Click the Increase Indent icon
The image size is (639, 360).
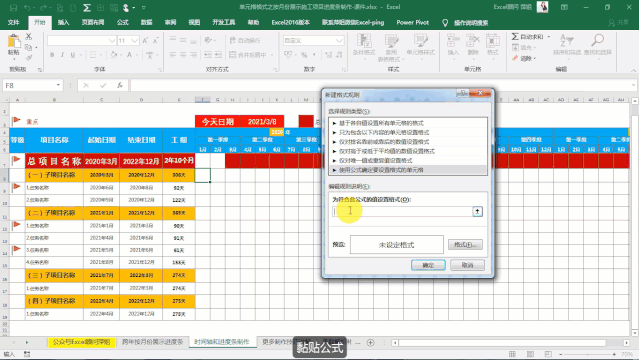coord(218,55)
